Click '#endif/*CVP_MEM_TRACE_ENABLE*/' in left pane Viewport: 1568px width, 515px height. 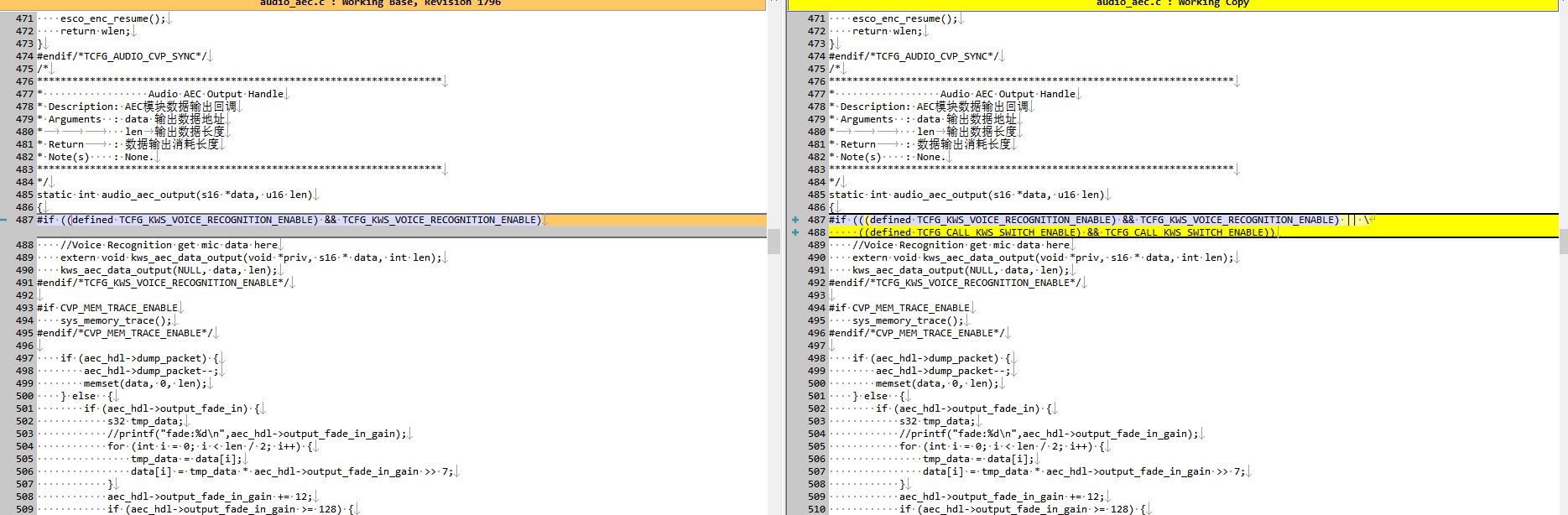(125, 333)
